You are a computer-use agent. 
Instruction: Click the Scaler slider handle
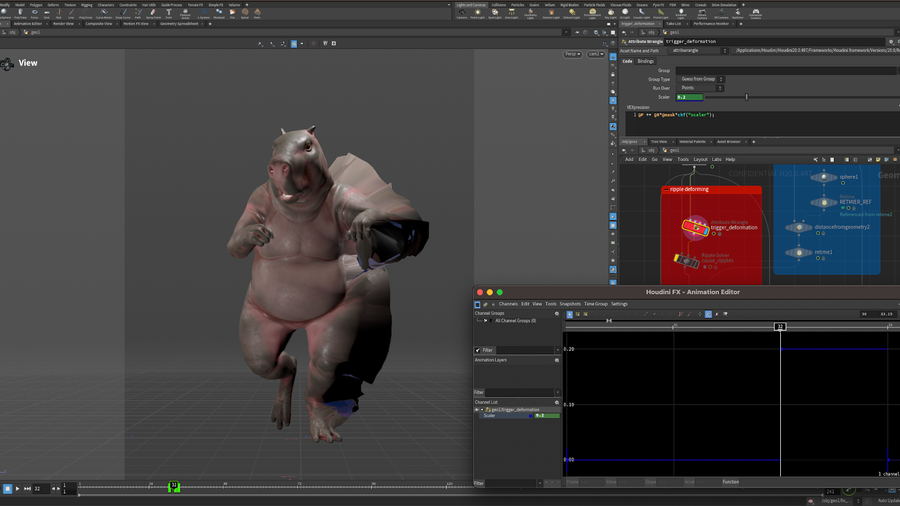(746, 97)
